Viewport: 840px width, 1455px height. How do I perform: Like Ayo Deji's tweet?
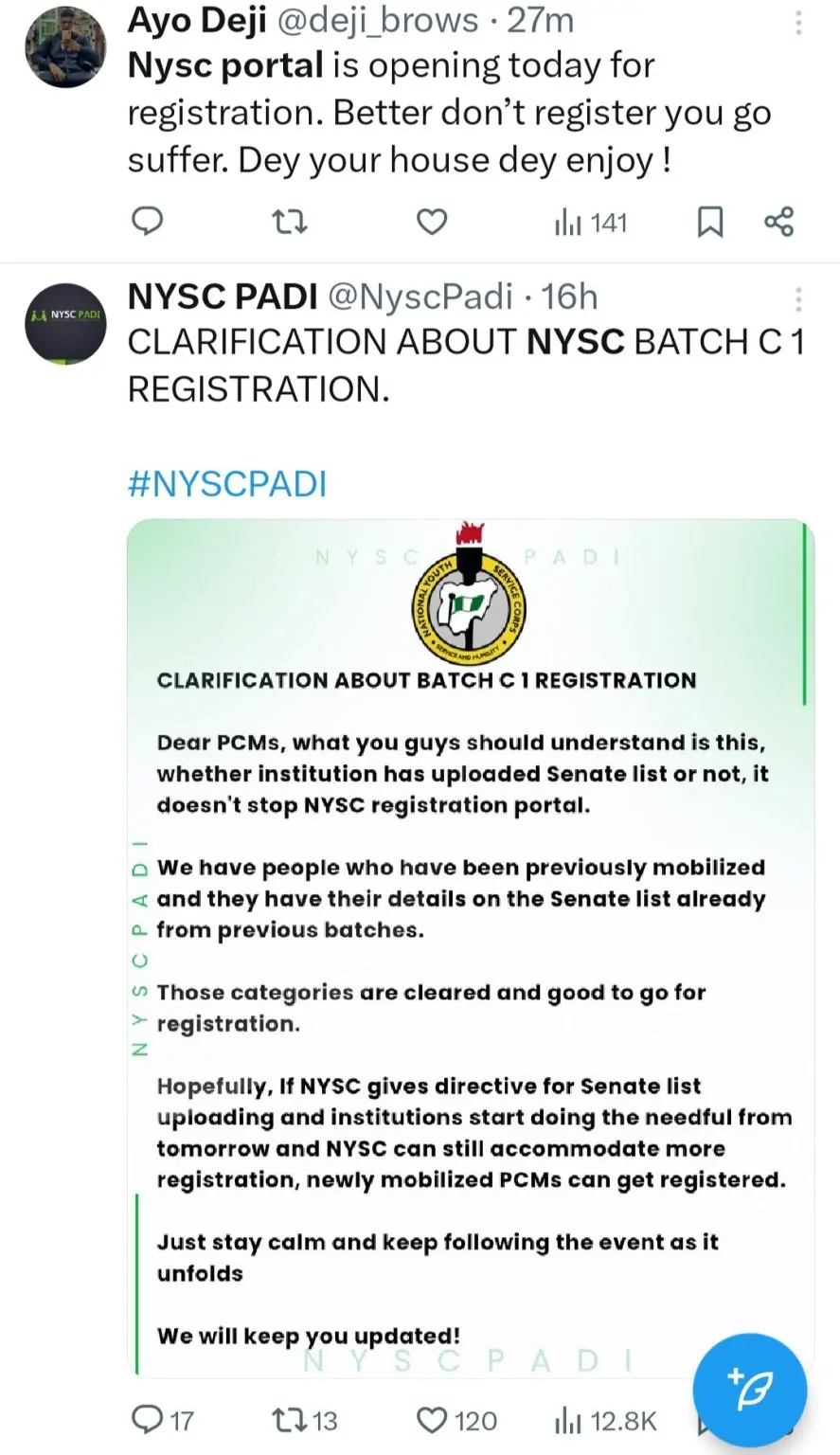[x=432, y=222]
